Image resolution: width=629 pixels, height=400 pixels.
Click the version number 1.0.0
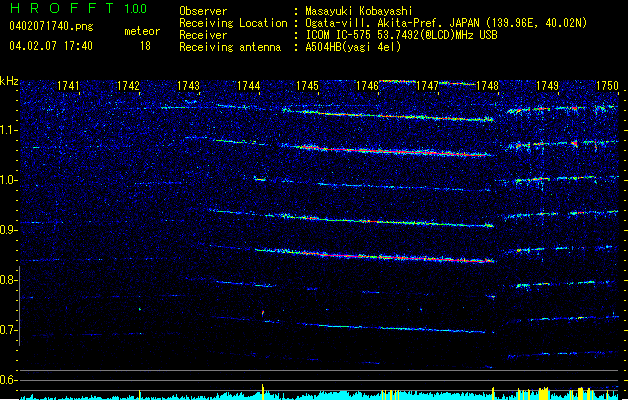(x=136, y=9)
